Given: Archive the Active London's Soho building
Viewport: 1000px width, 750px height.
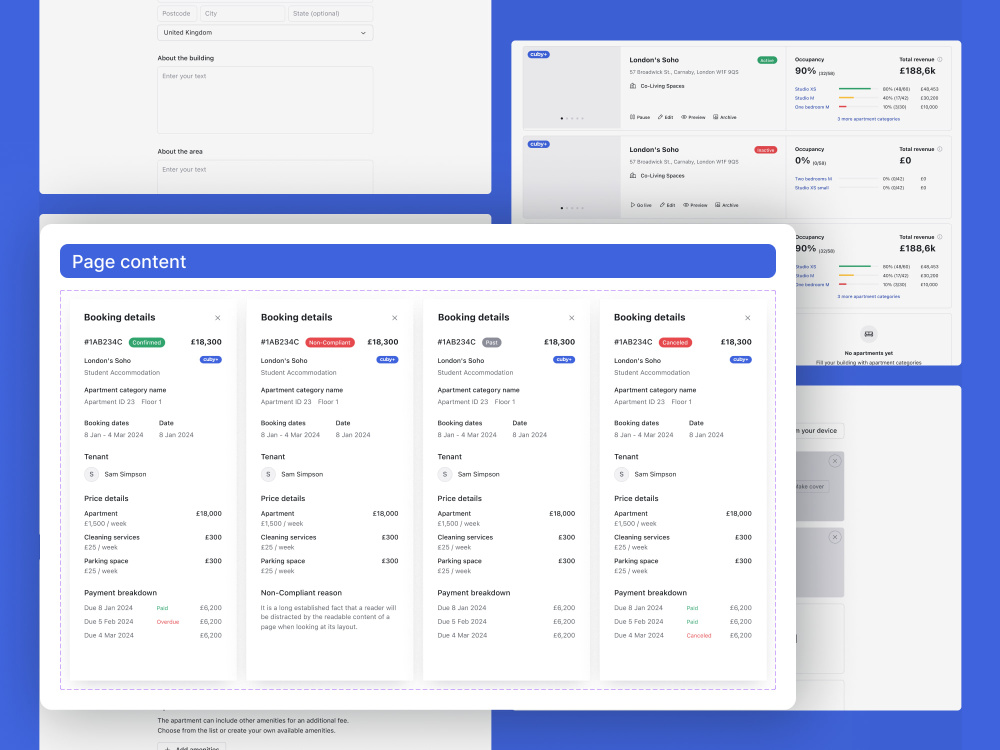Looking at the screenshot, I should pos(725,117).
